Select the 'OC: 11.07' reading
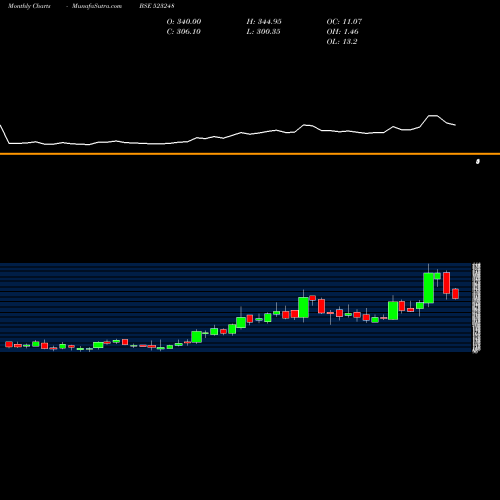Screen dimensions: 500x500 coord(344,22)
